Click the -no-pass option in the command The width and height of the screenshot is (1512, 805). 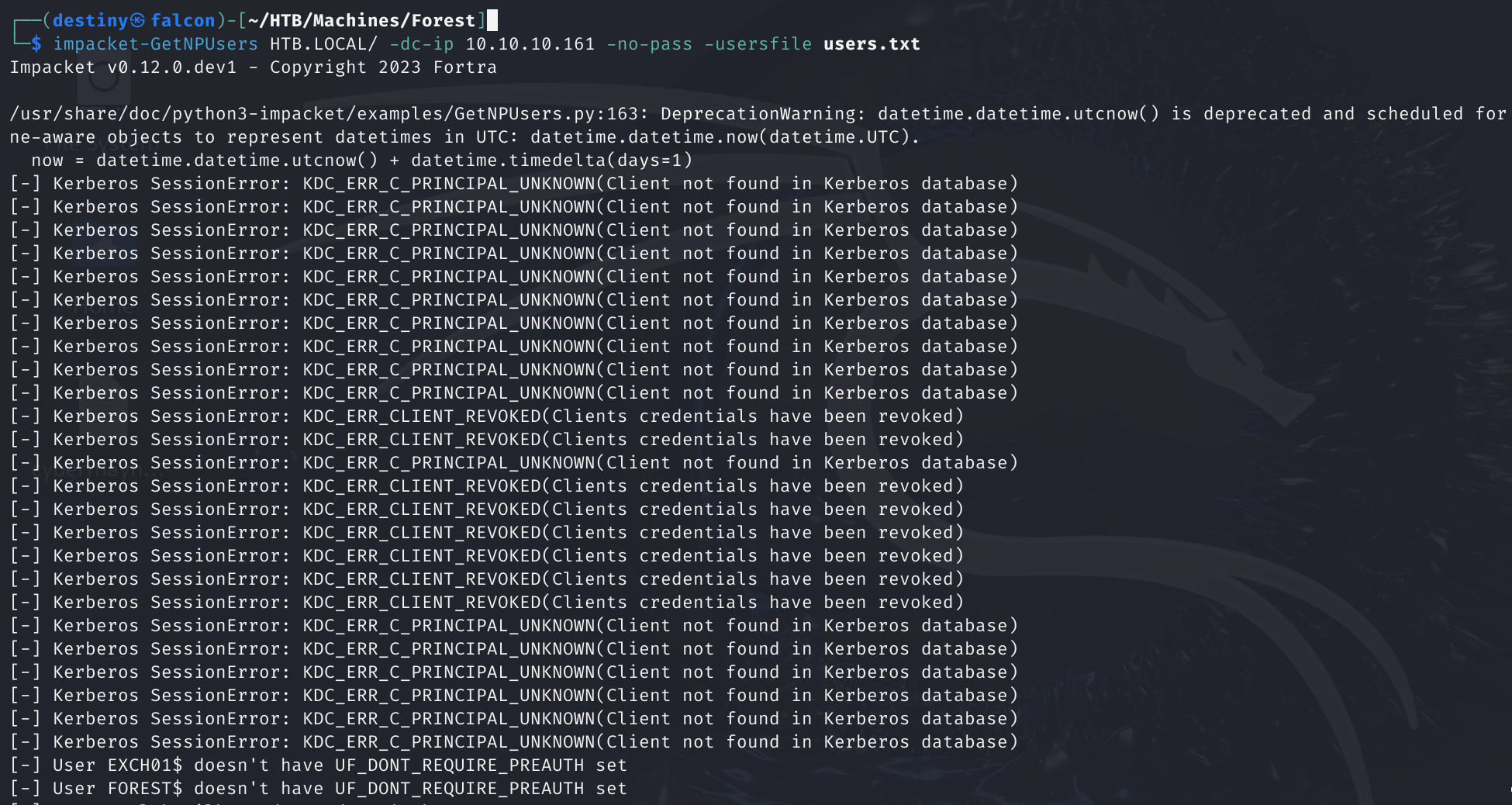[x=649, y=44]
